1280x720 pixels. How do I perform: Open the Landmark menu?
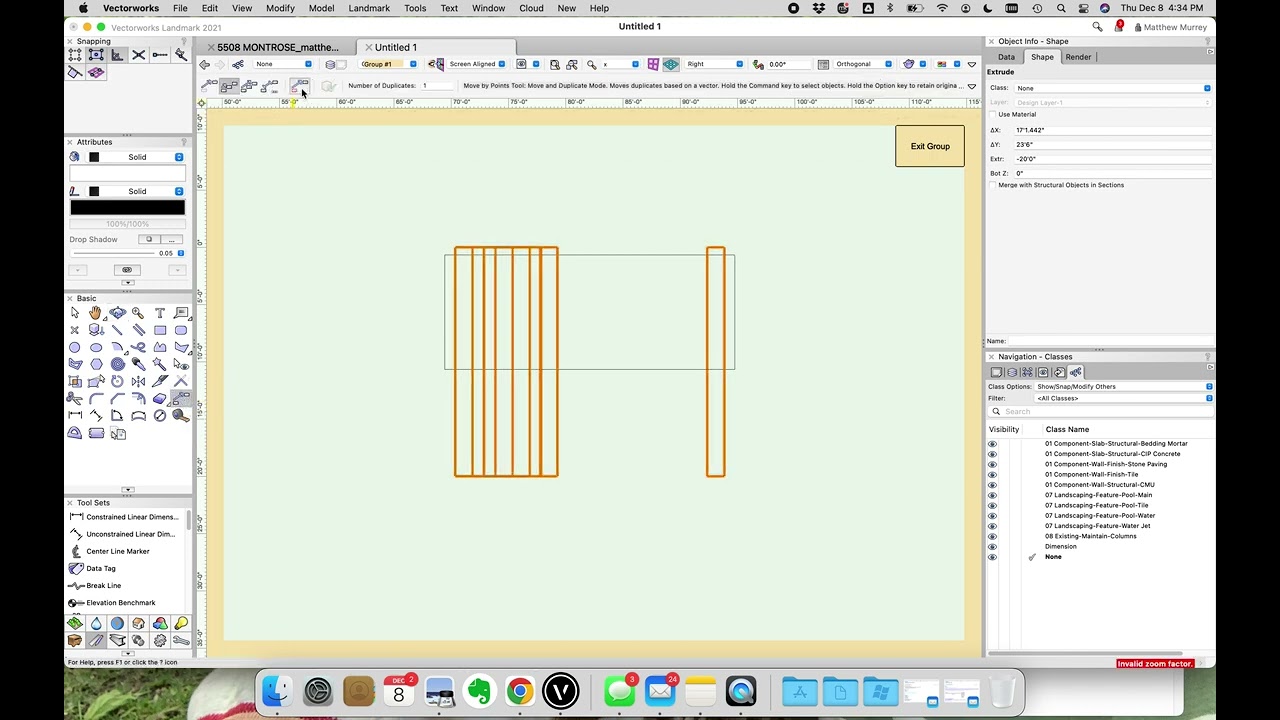click(369, 8)
